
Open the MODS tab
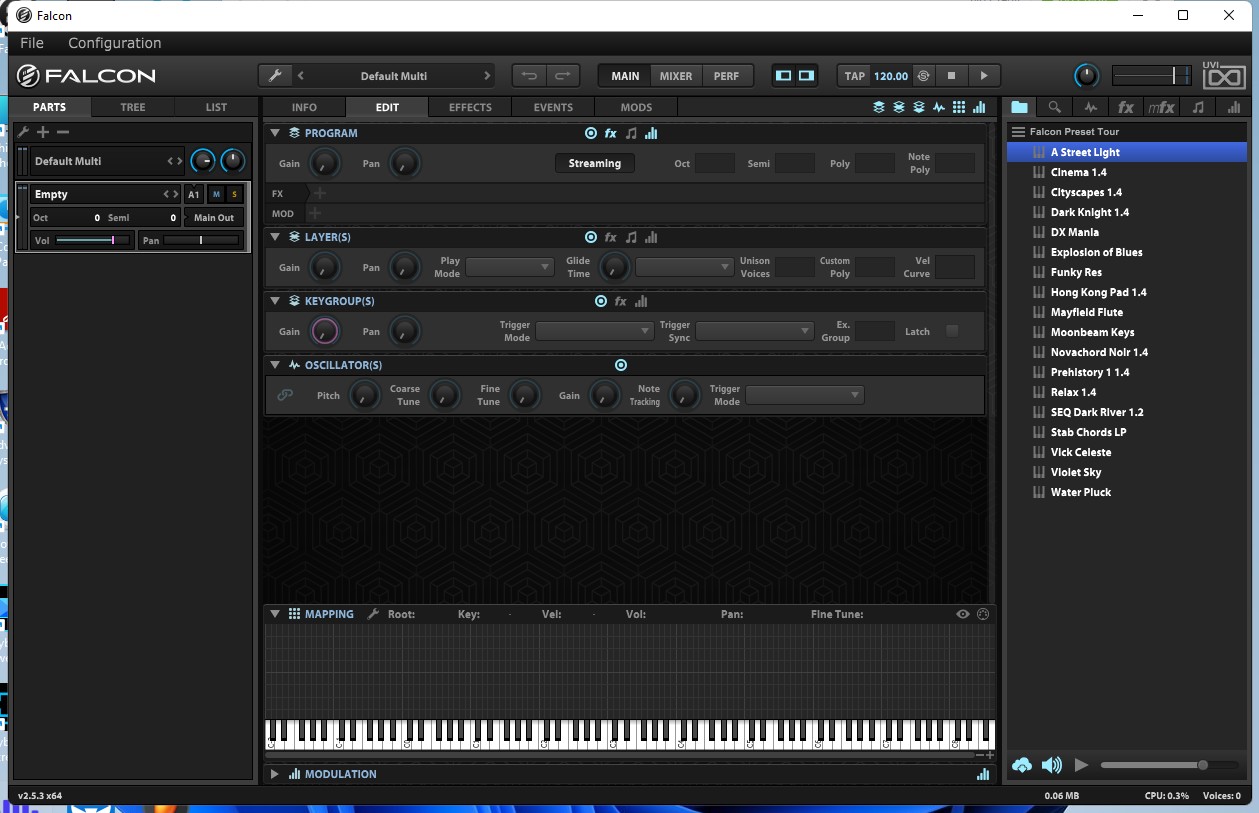[636, 107]
